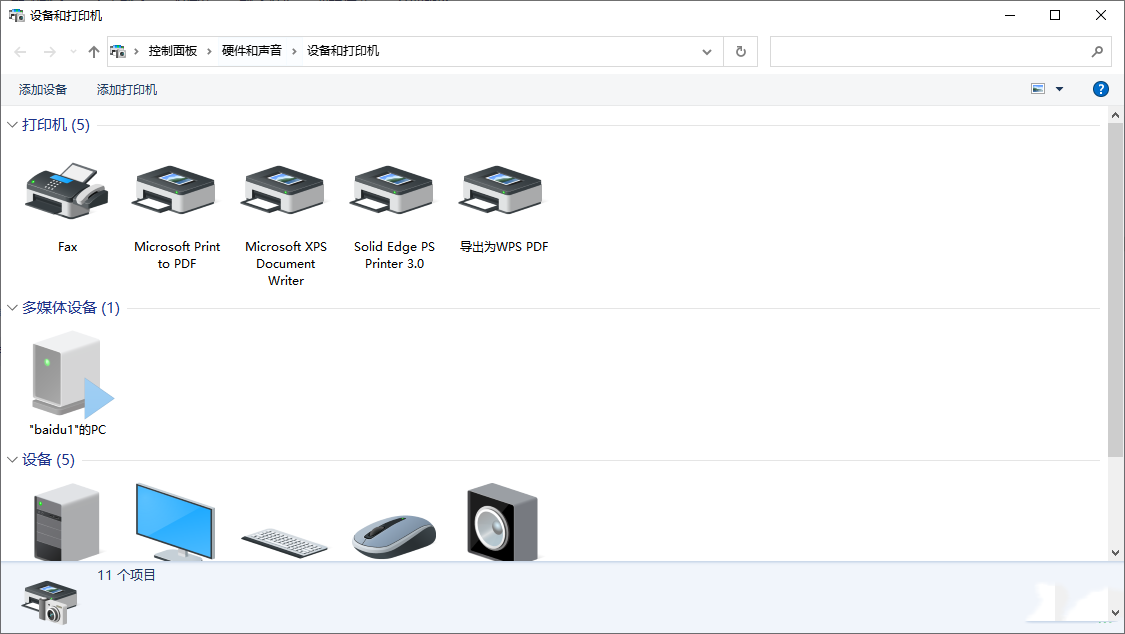Click 添加设备 in the command bar
This screenshot has height=634, width=1125.
pos(43,90)
